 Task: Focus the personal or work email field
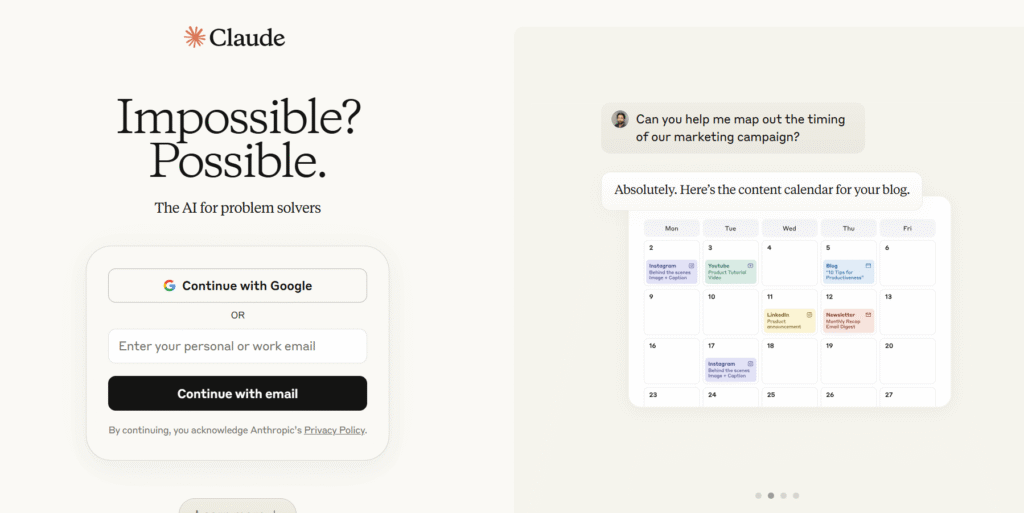click(x=237, y=346)
